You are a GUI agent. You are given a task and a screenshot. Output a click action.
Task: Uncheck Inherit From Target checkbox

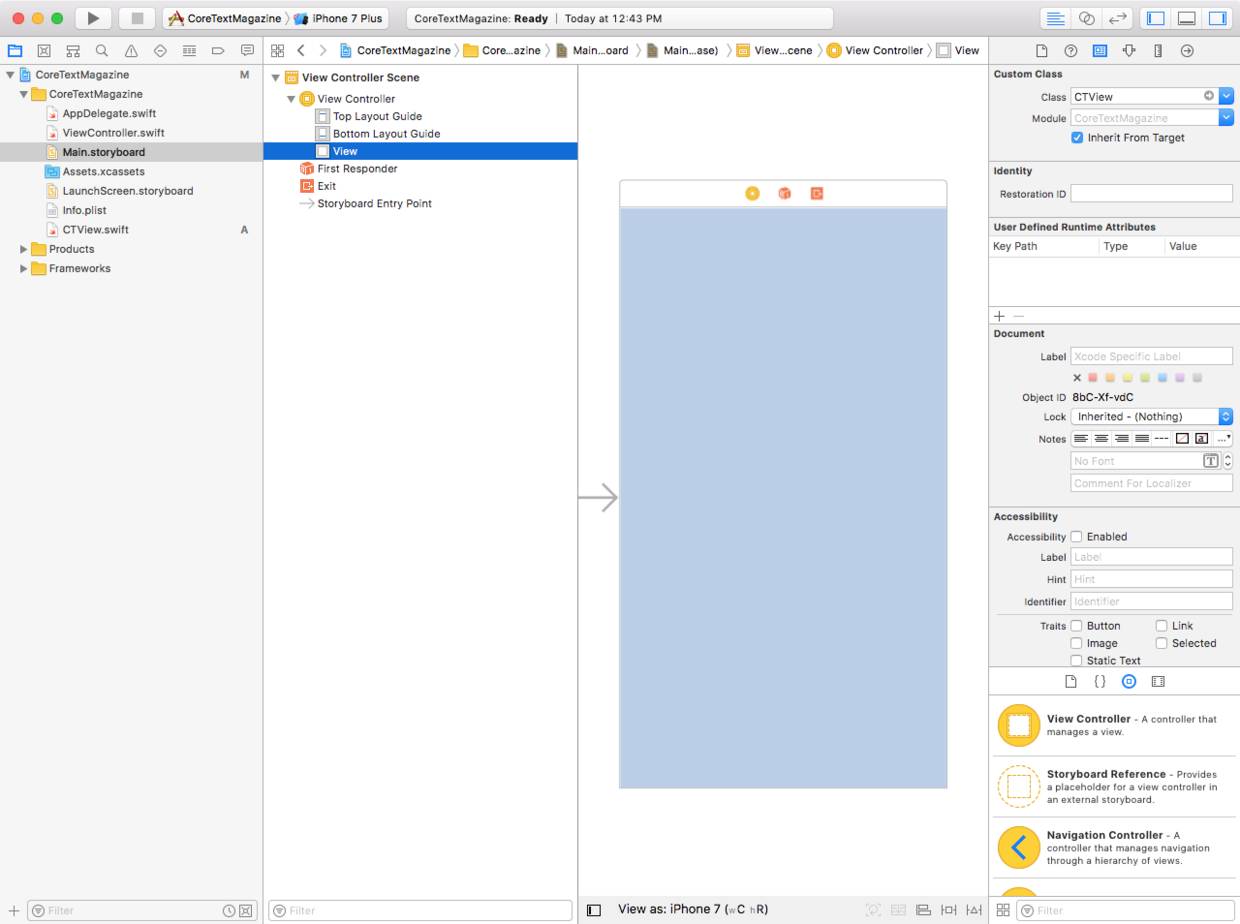(1077, 138)
